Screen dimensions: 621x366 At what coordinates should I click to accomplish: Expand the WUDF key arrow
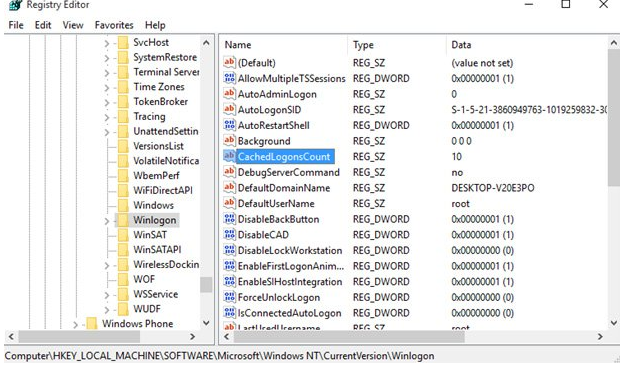(x=107, y=309)
